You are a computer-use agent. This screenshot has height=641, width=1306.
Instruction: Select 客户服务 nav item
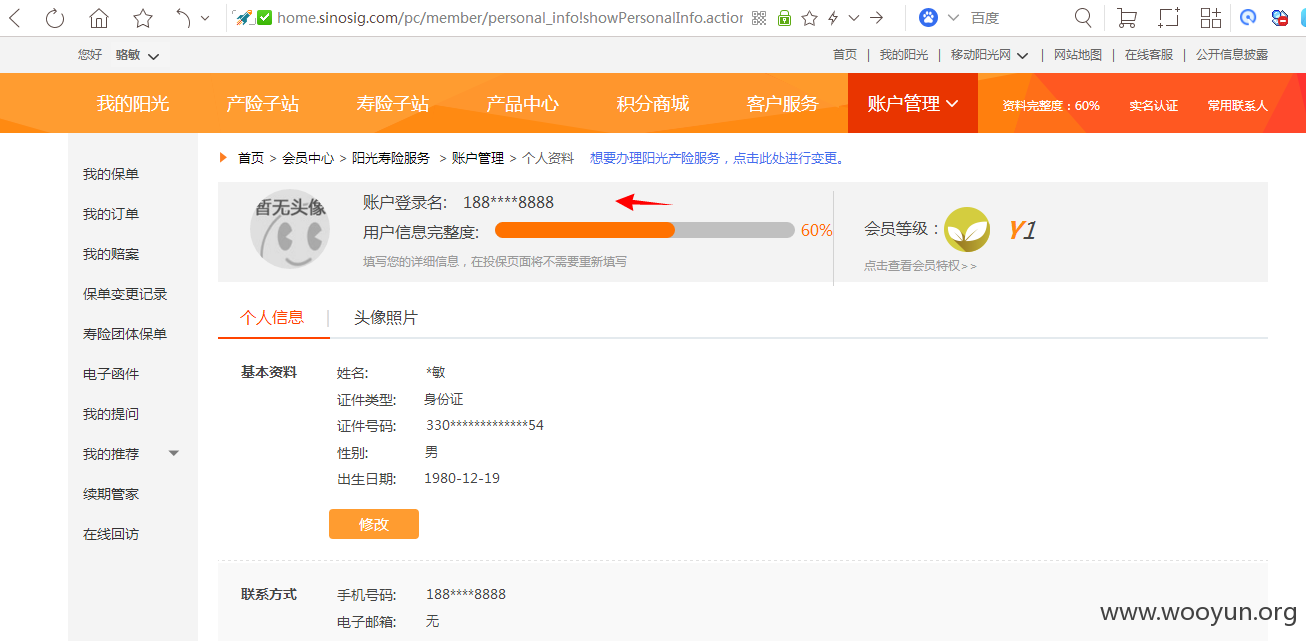(783, 104)
